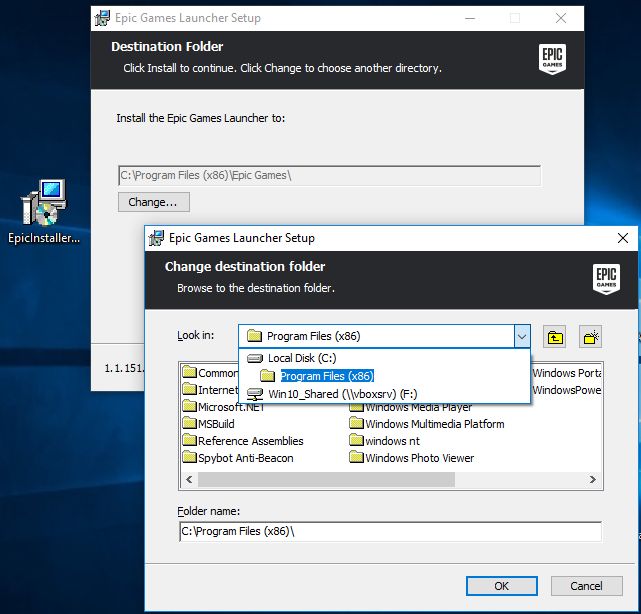641x614 pixels.
Task: Select the windows nt folder
Action: coord(385,441)
